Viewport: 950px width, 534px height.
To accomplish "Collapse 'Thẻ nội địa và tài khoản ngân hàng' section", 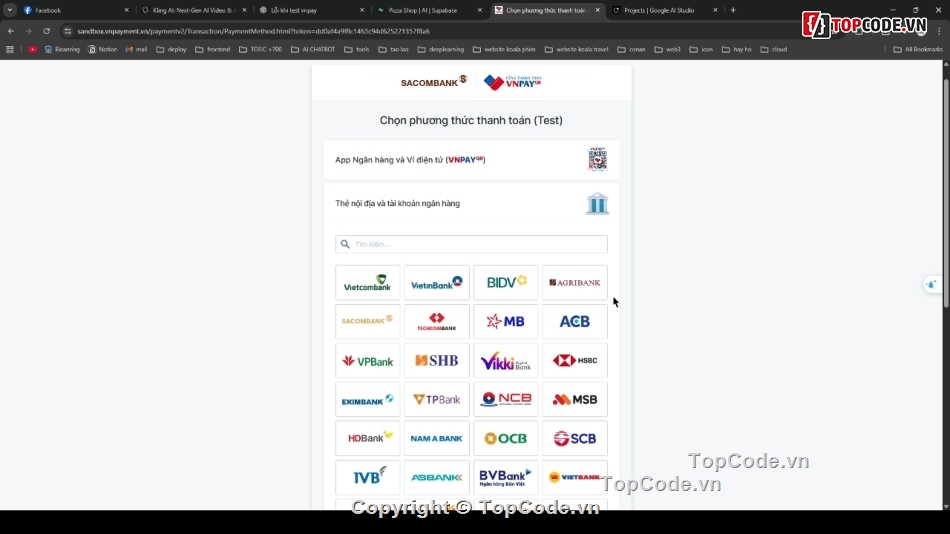I will point(471,204).
